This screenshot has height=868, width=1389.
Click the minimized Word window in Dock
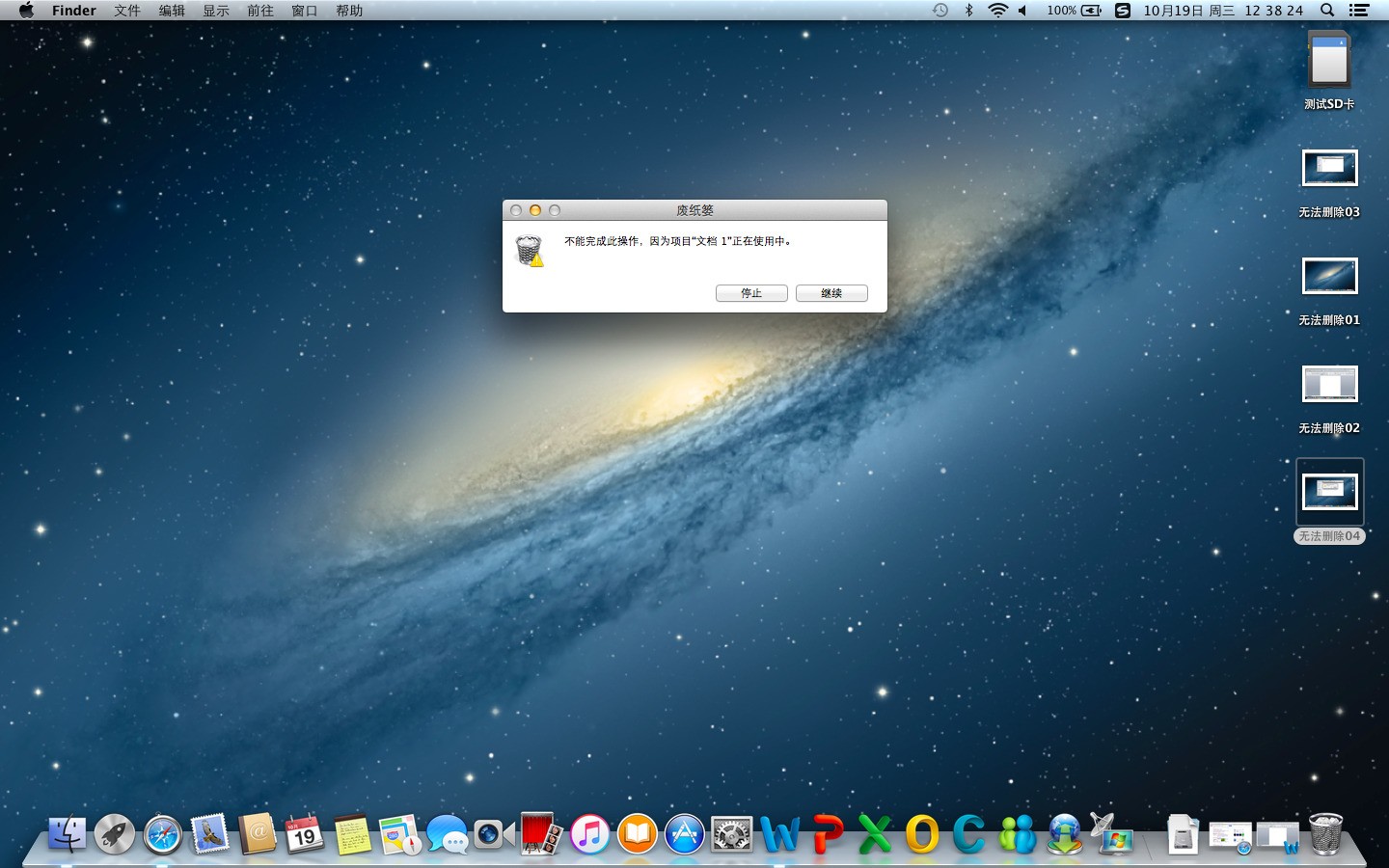[1277, 837]
